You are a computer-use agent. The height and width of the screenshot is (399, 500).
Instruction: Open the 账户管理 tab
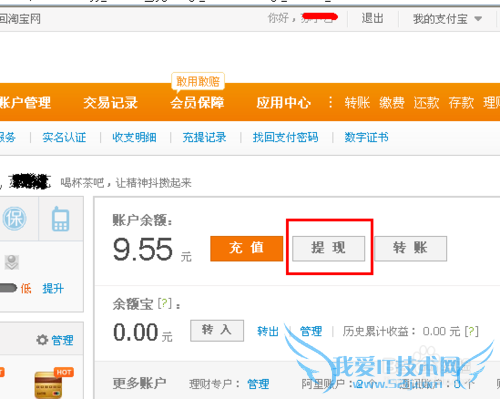pyautogui.click(x=25, y=102)
